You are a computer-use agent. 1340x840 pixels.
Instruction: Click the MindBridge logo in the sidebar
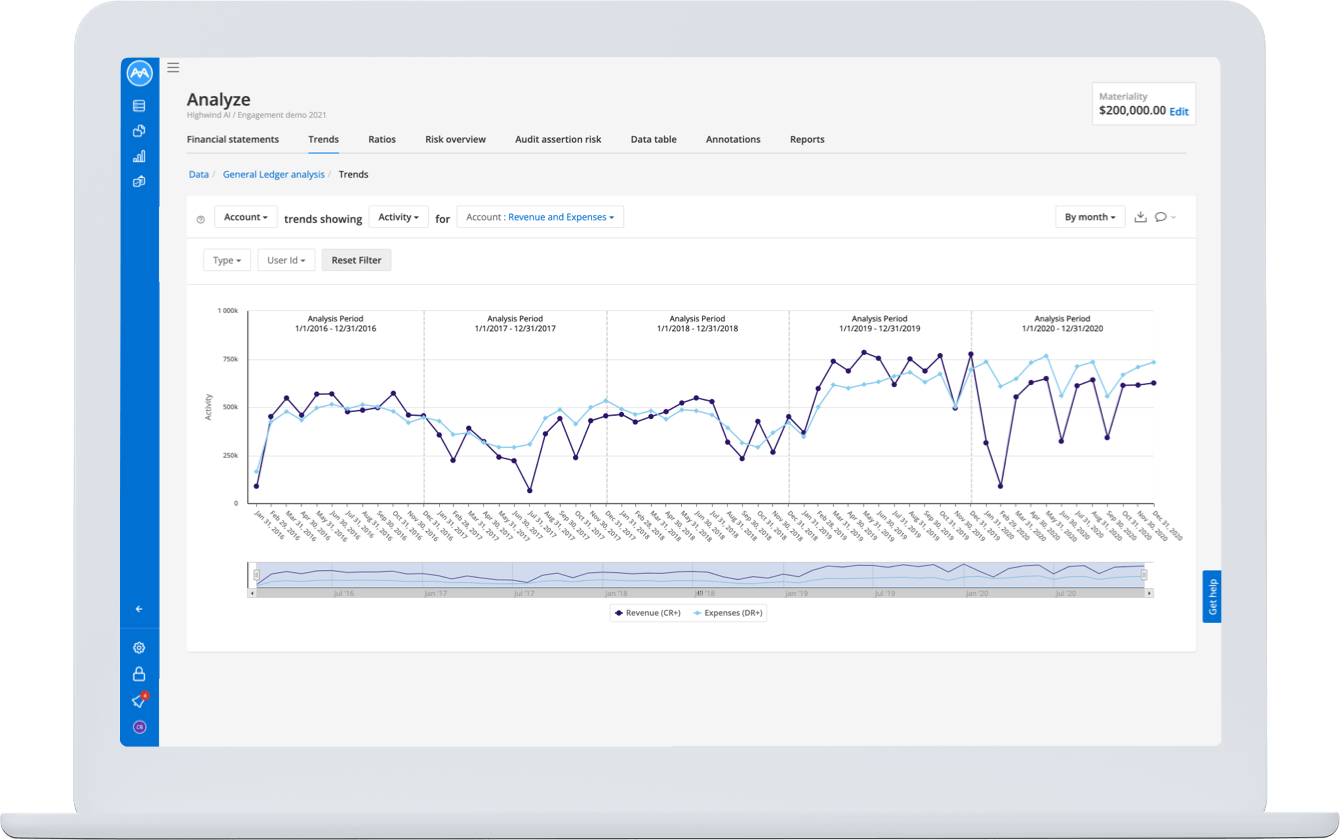(x=139, y=74)
